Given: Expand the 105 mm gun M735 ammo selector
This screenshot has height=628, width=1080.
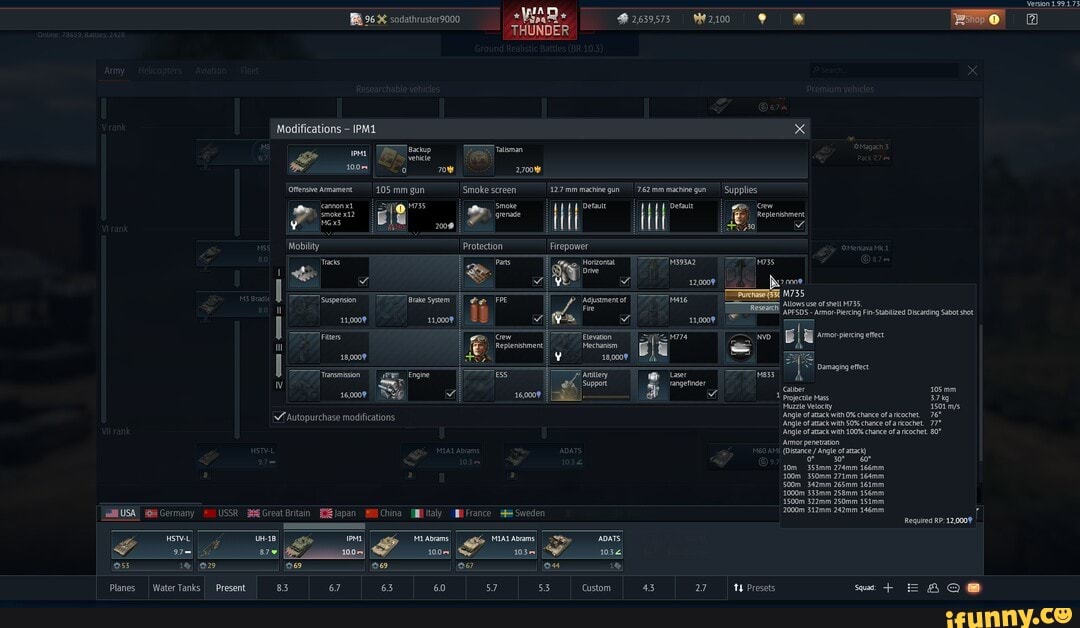Looking at the screenshot, I should tap(415, 216).
